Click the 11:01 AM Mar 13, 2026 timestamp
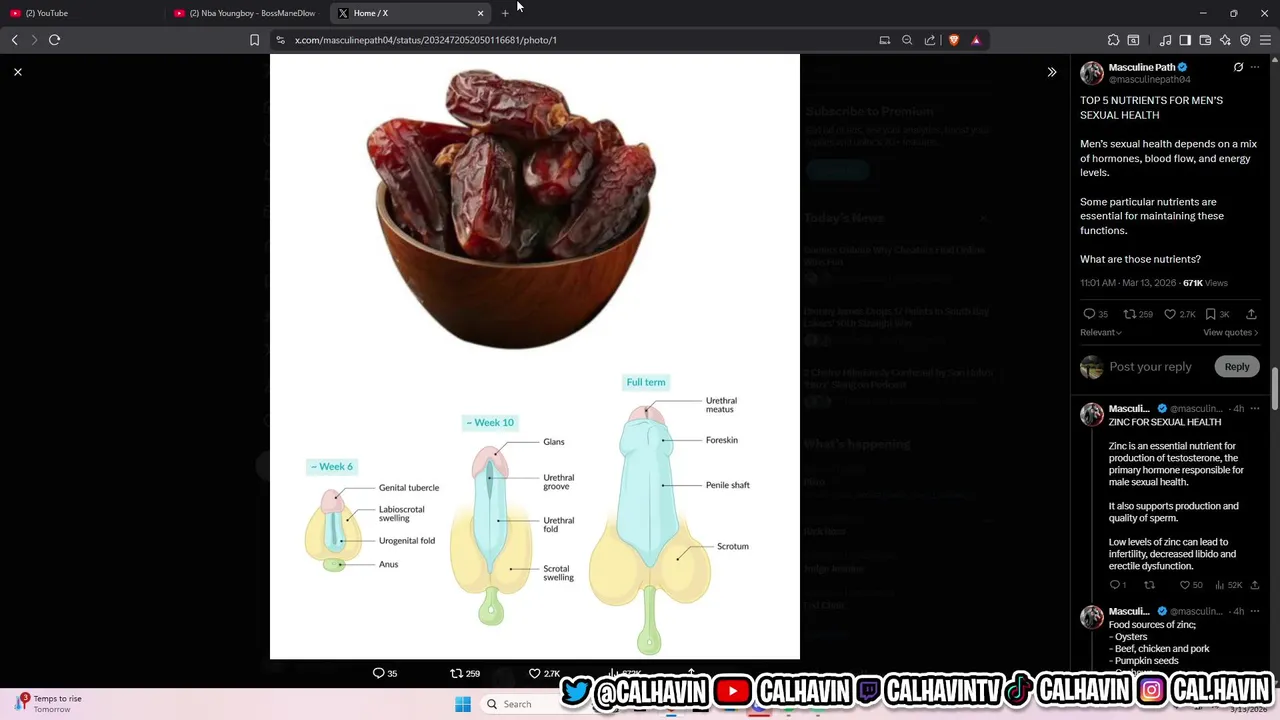Viewport: 1280px width, 720px height. pyautogui.click(x=1128, y=283)
